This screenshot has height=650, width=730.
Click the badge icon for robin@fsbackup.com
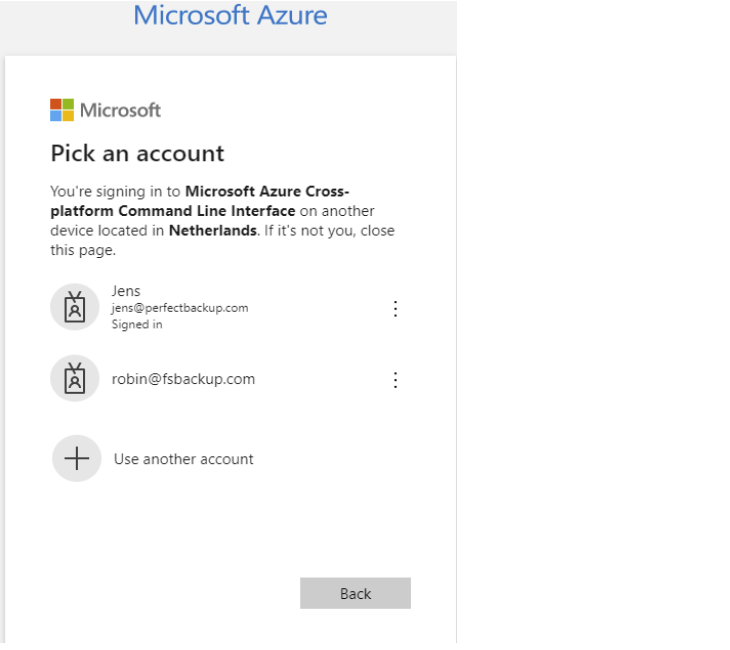click(x=74, y=378)
